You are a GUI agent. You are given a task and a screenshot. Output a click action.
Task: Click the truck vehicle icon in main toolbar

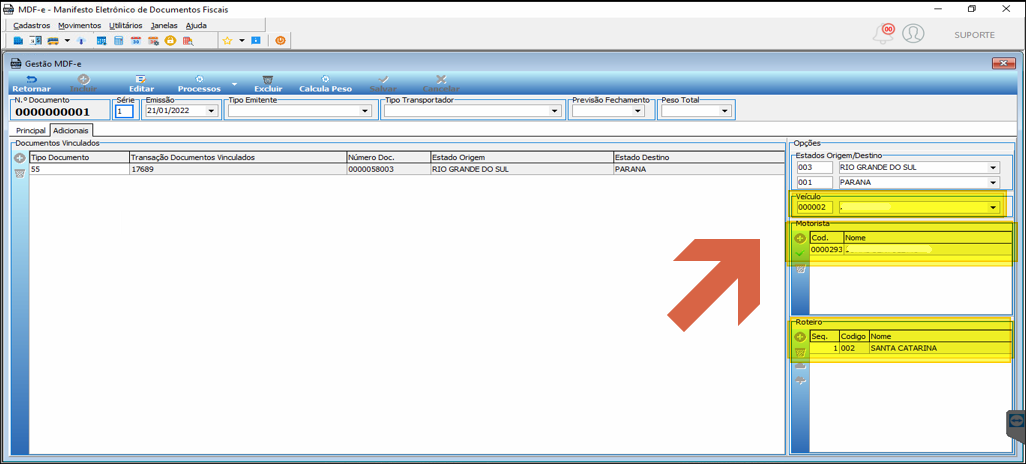click(53, 41)
